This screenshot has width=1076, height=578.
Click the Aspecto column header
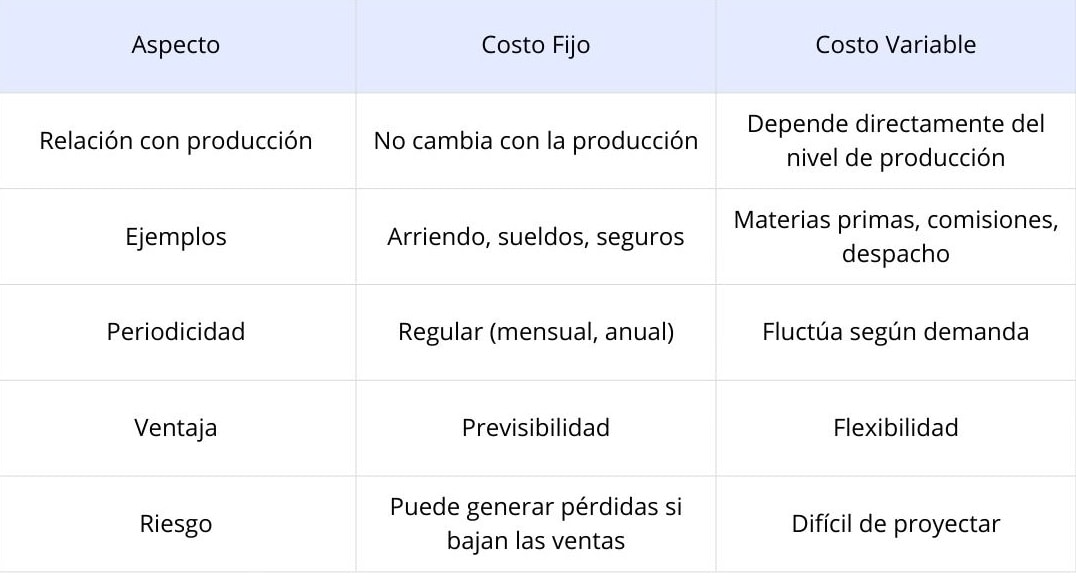(x=176, y=45)
